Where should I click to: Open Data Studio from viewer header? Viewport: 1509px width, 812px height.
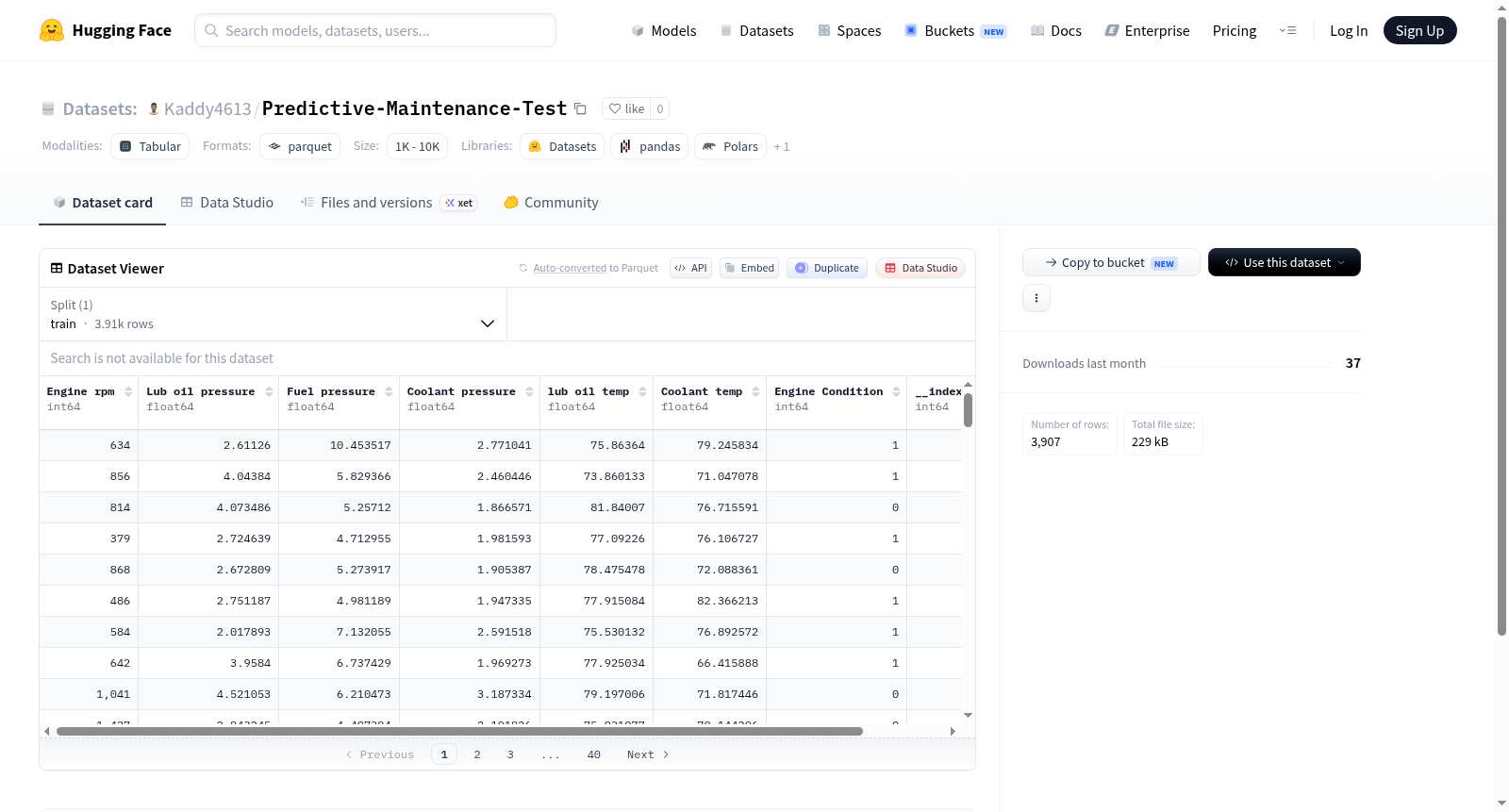tap(920, 268)
